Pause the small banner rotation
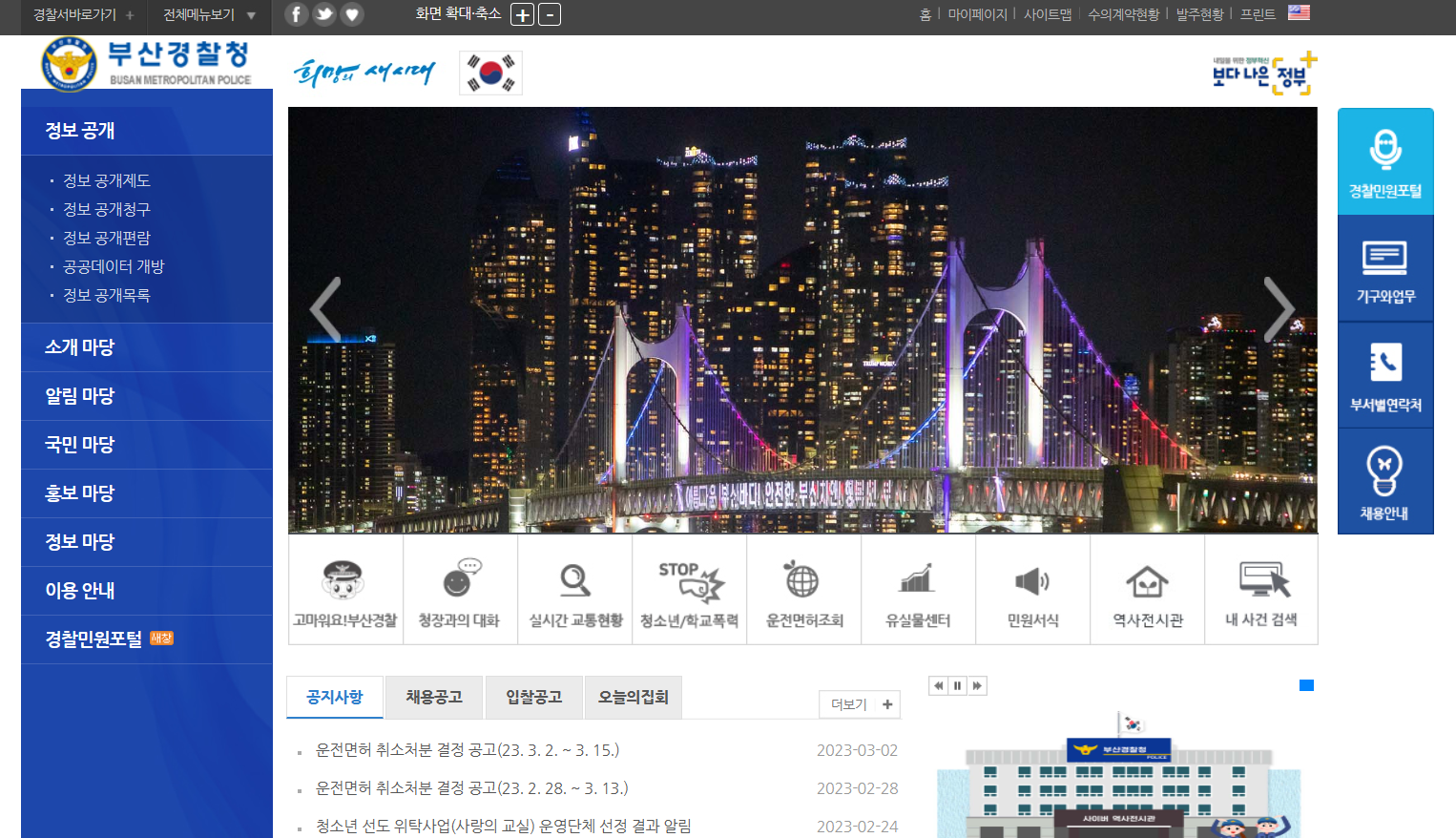This screenshot has width=1456, height=838. pos(958,685)
